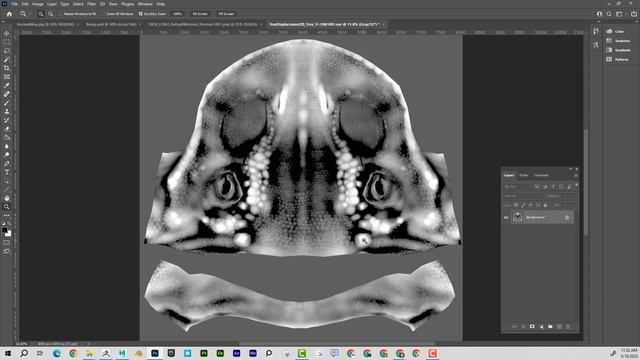The width and height of the screenshot is (640, 360).
Task: Select the Hand tool
Action: (x=7, y=198)
